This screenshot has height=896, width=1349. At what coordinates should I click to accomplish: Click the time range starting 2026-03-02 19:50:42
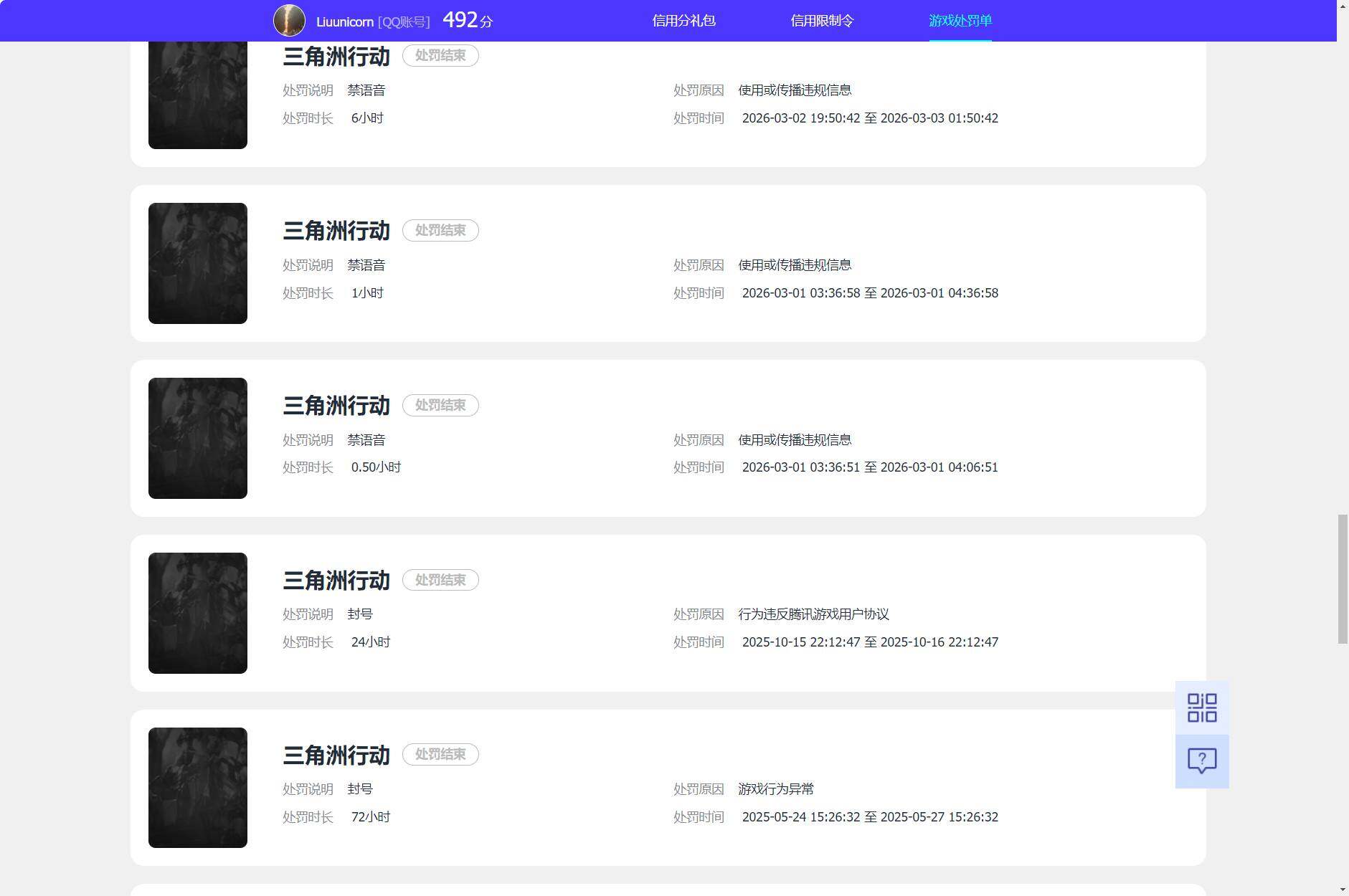pyautogui.click(x=870, y=118)
